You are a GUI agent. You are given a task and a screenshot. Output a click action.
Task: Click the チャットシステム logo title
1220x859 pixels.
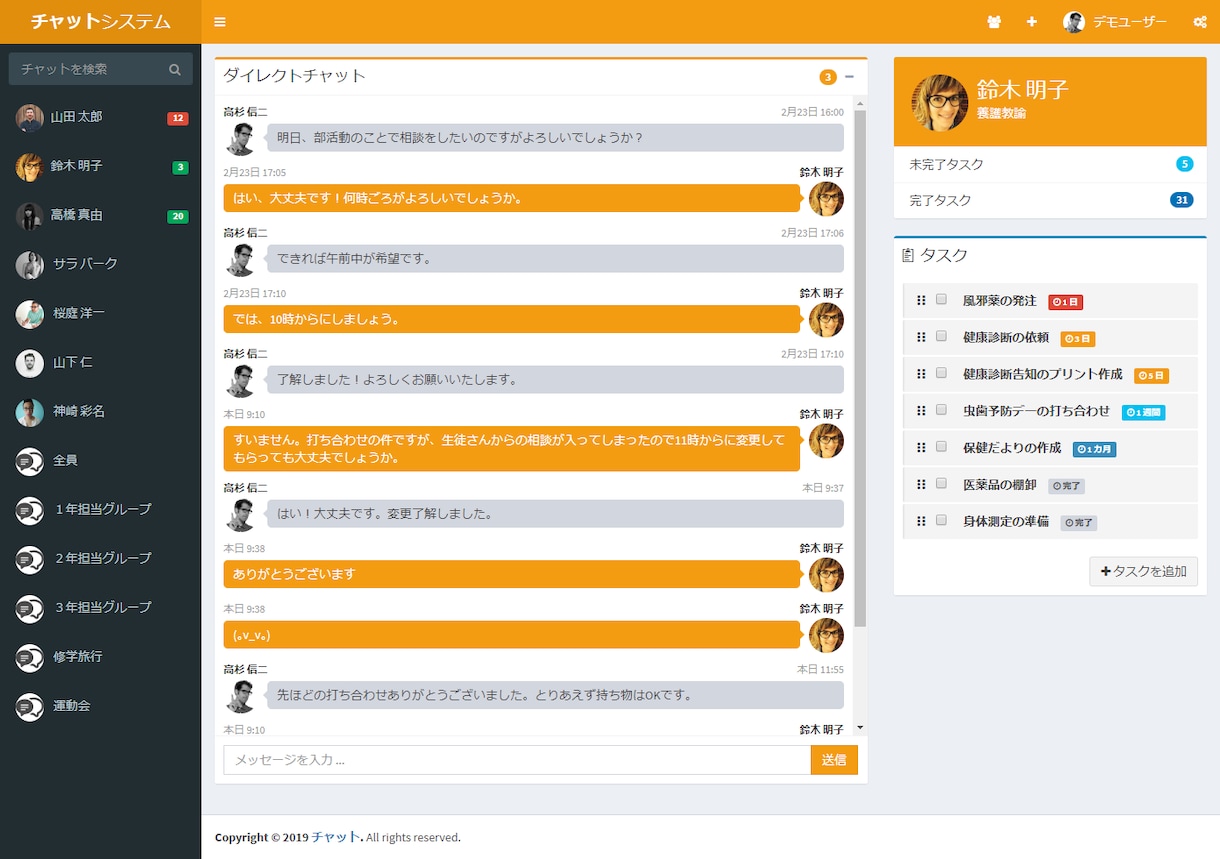(100, 22)
